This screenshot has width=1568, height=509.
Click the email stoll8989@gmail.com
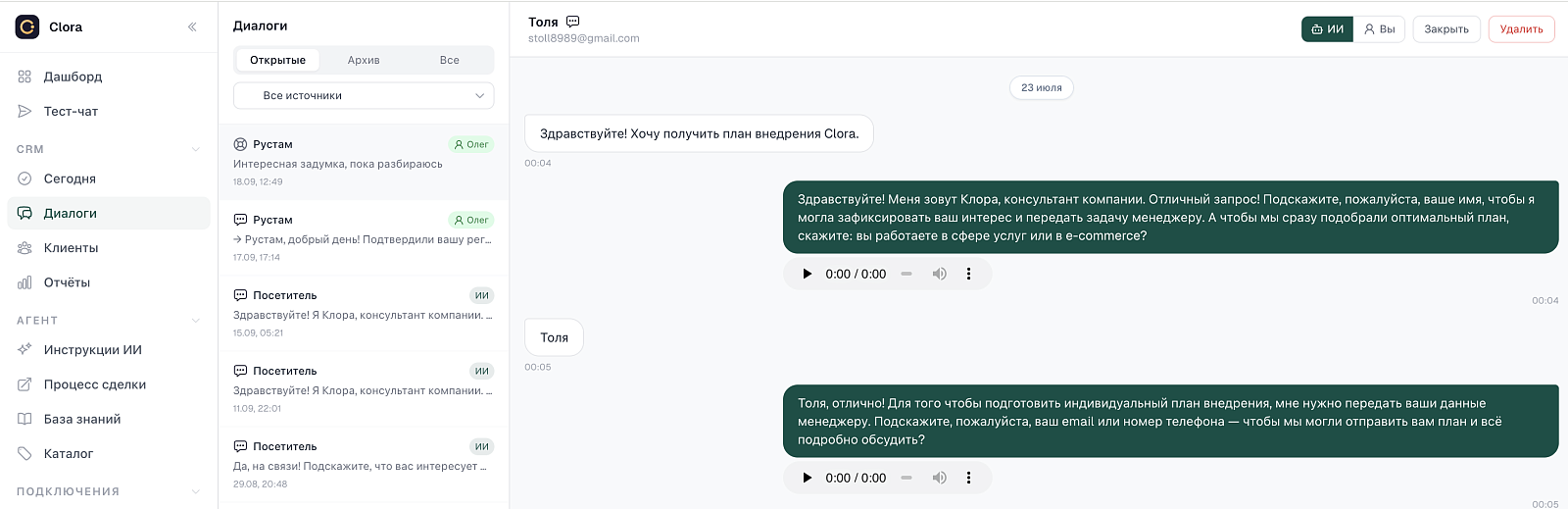click(584, 38)
